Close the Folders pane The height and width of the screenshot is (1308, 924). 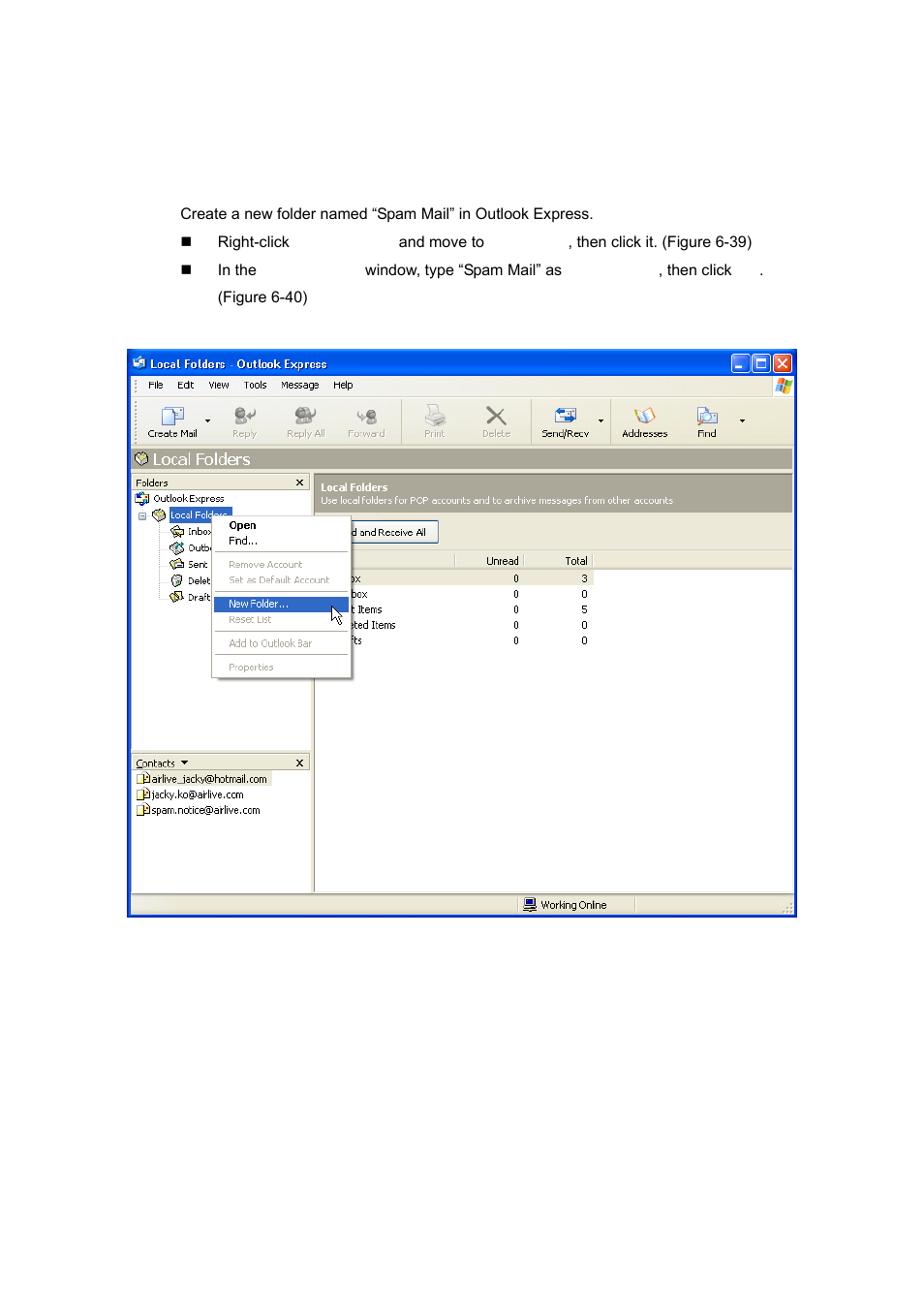pyautogui.click(x=299, y=483)
